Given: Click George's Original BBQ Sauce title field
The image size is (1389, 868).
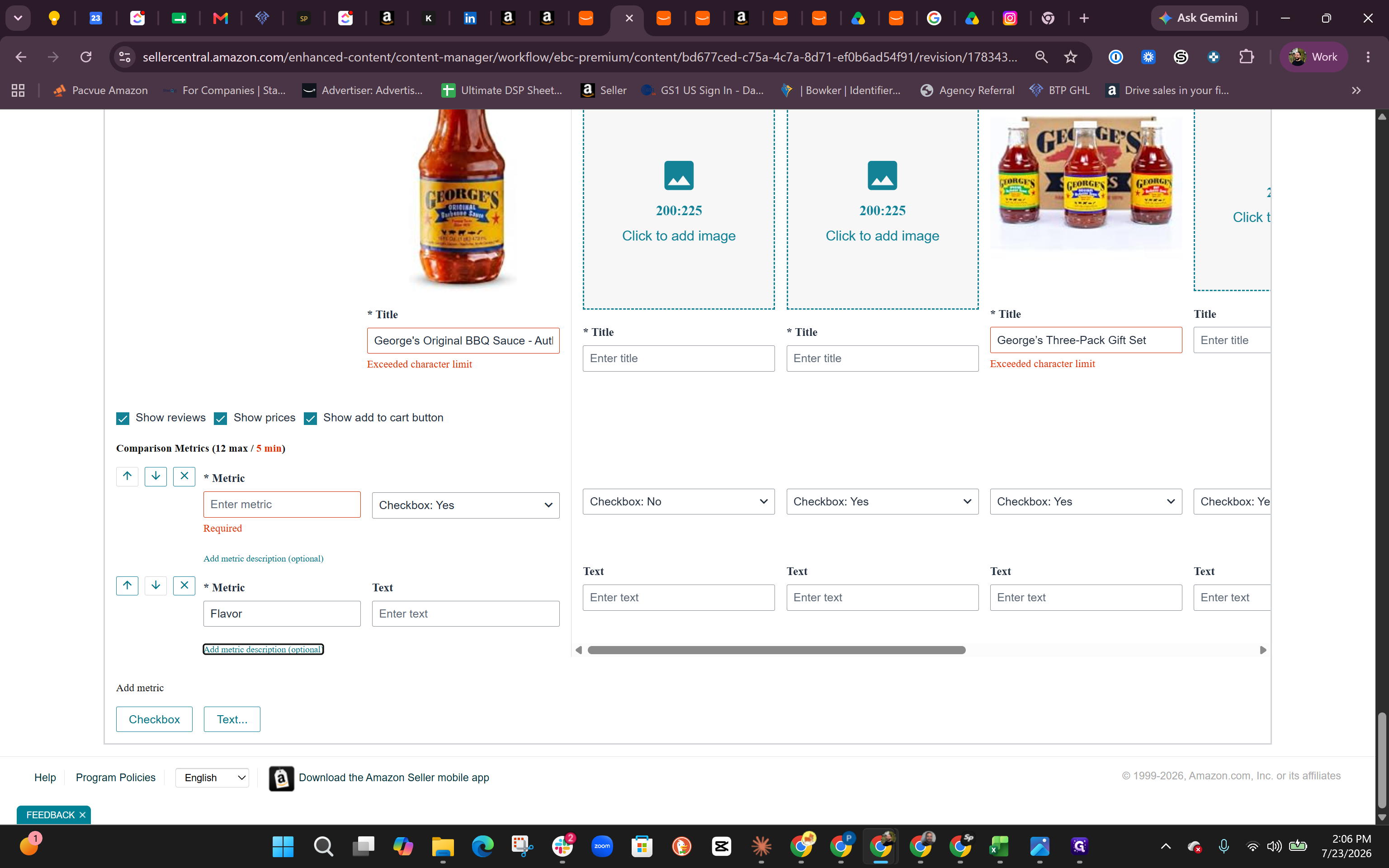Looking at the screenshot, I should click(x=463, y=340).
